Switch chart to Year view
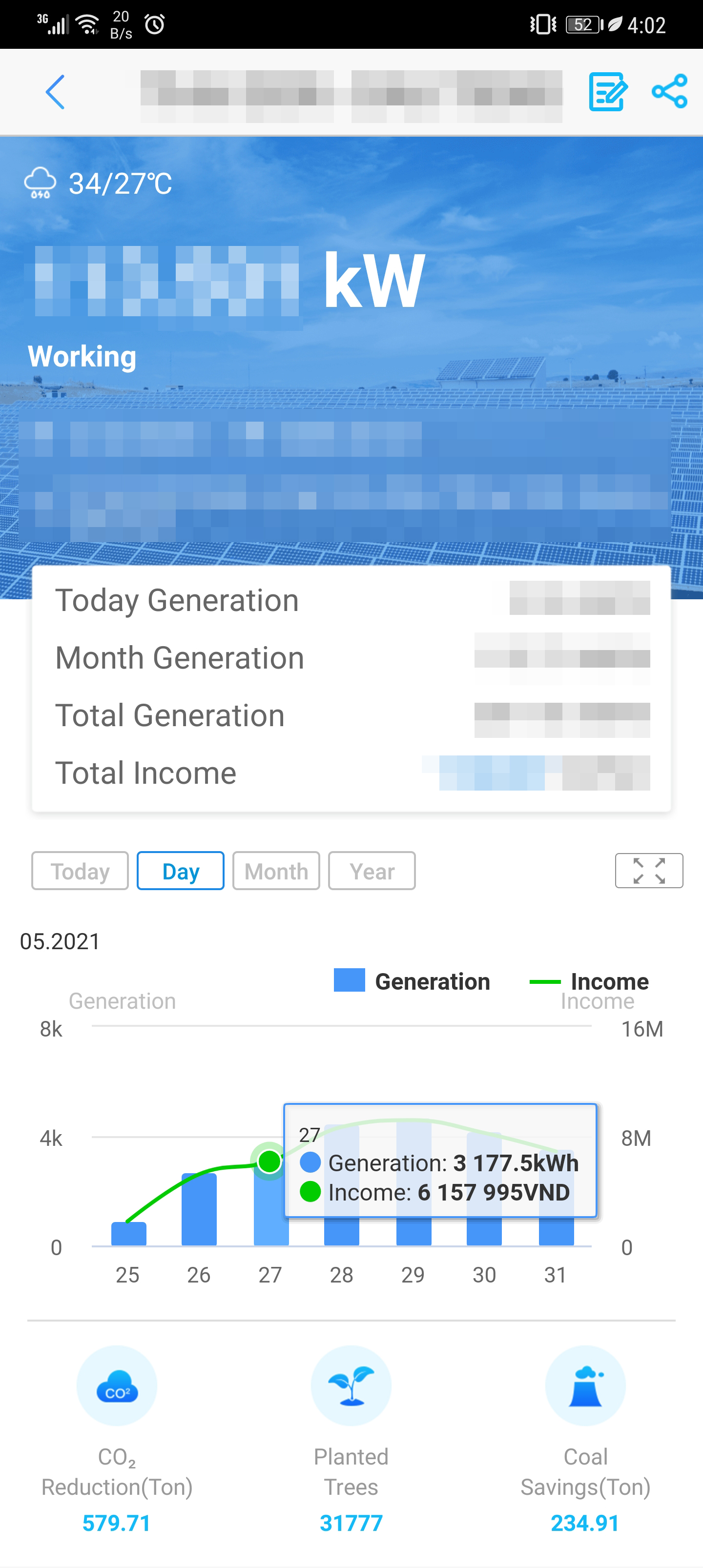Screen dimensions: 703x1568 tap(372, 871)
